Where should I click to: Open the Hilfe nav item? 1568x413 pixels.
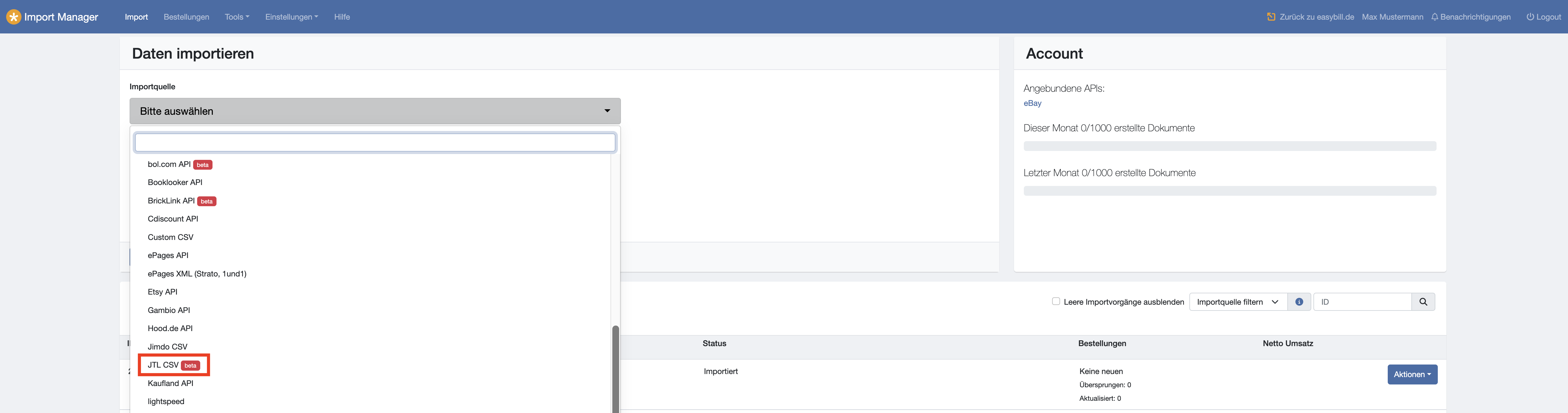pyautogui.click(x=342, y=17)
